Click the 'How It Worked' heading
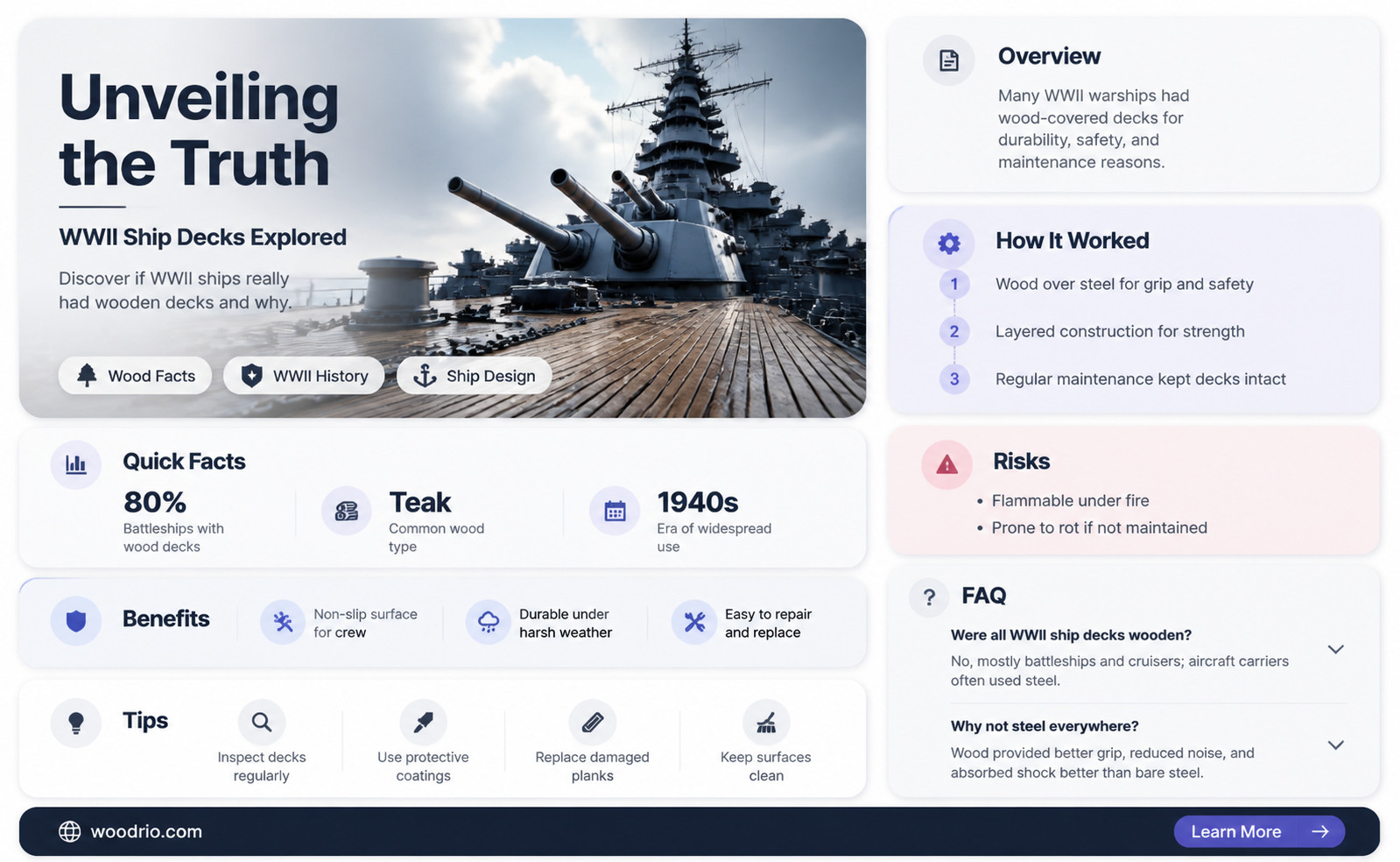Image resolution: width=1400 pixels, height=862 pixels. (x=1073, y=241)
